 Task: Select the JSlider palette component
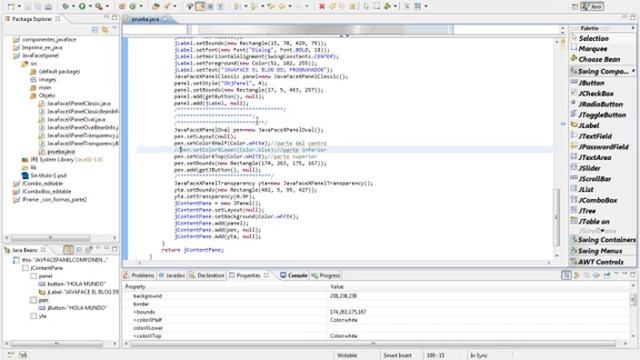[590, 168]
